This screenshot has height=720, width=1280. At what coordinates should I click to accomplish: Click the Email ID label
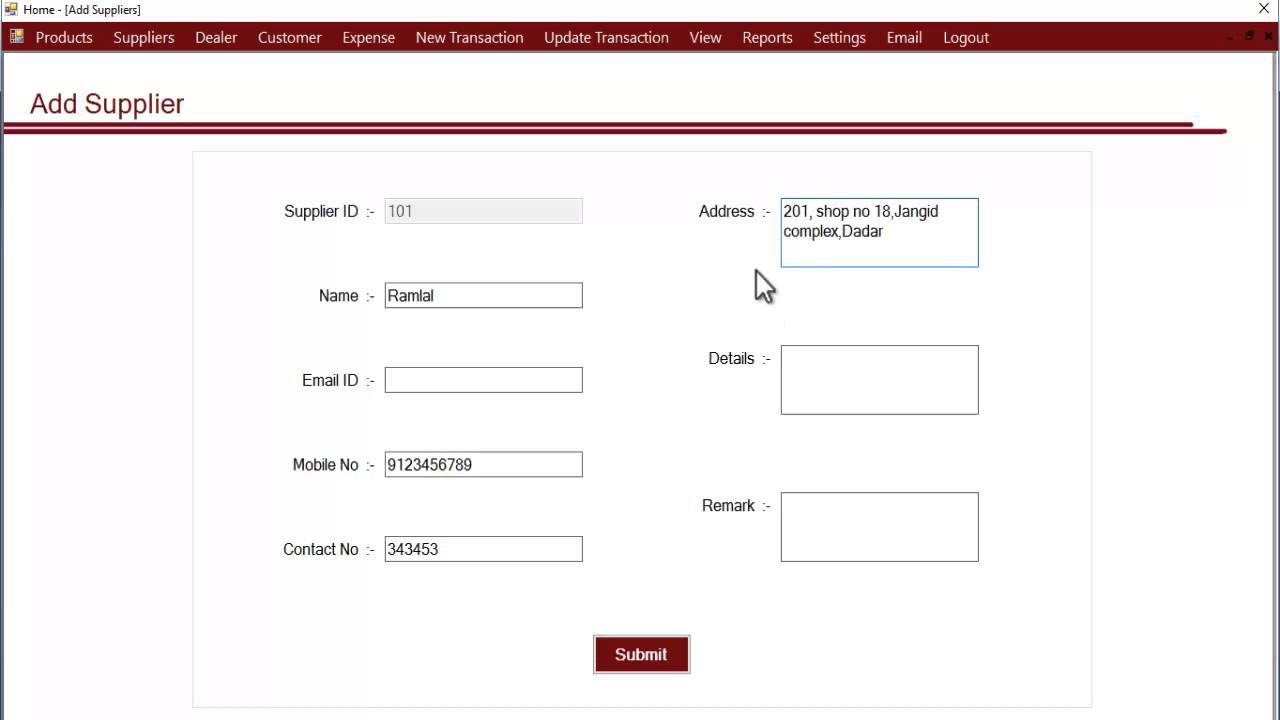[330, 380]
